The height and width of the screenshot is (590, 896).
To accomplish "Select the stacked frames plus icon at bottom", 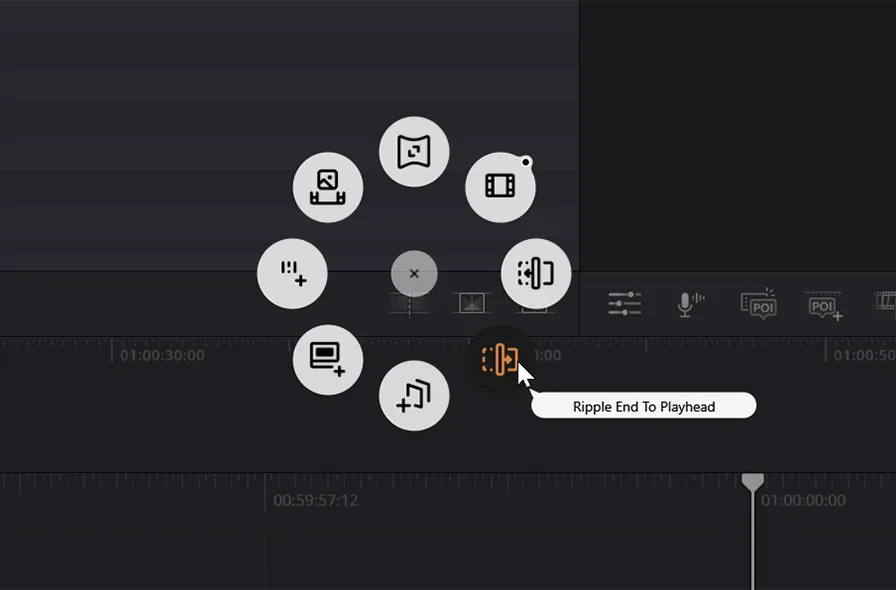I will (414, 395).
